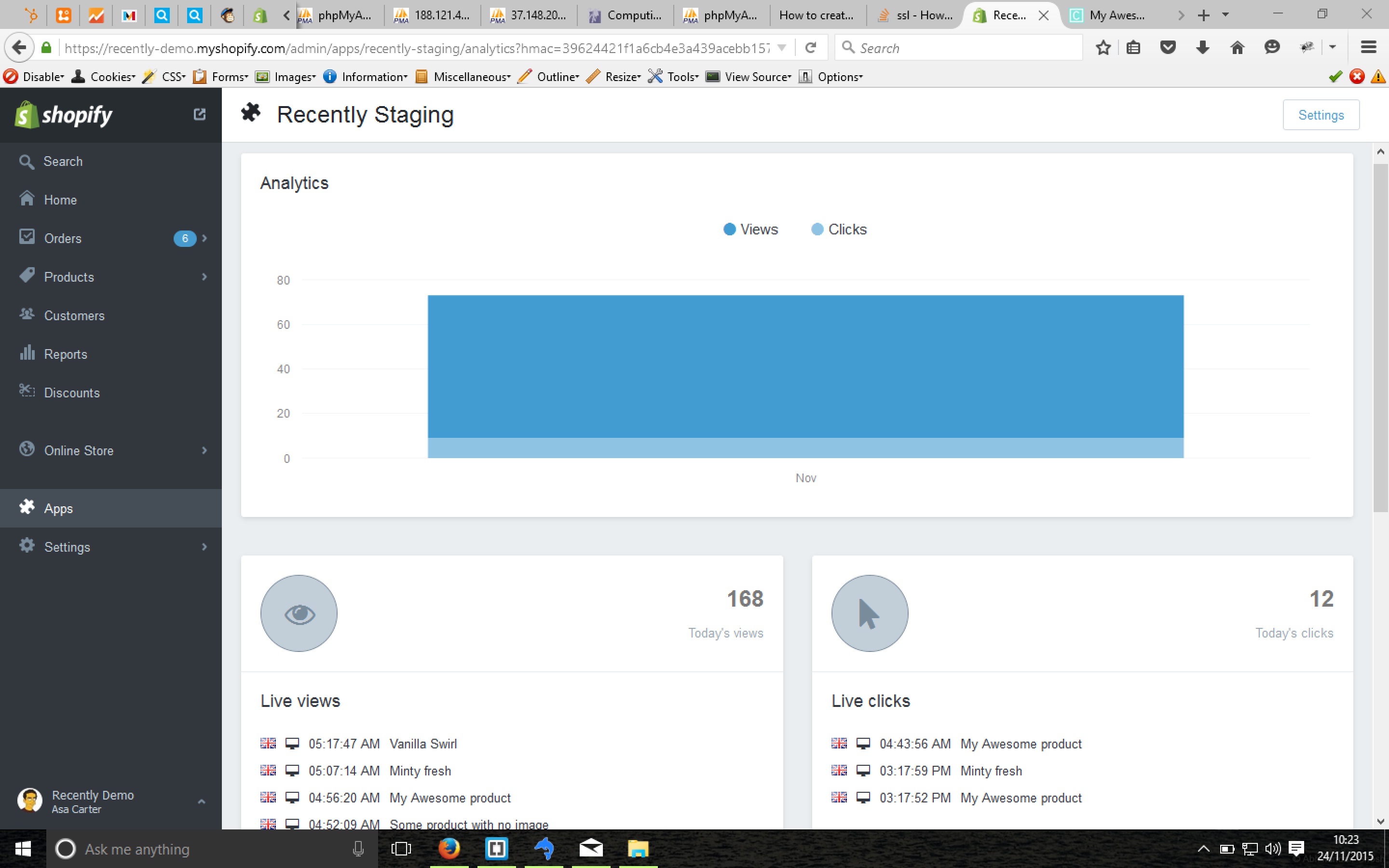Expand the Recently Demo account menu arrow
This screenshot has width=1389, height=868.
[x=202, y=801]
